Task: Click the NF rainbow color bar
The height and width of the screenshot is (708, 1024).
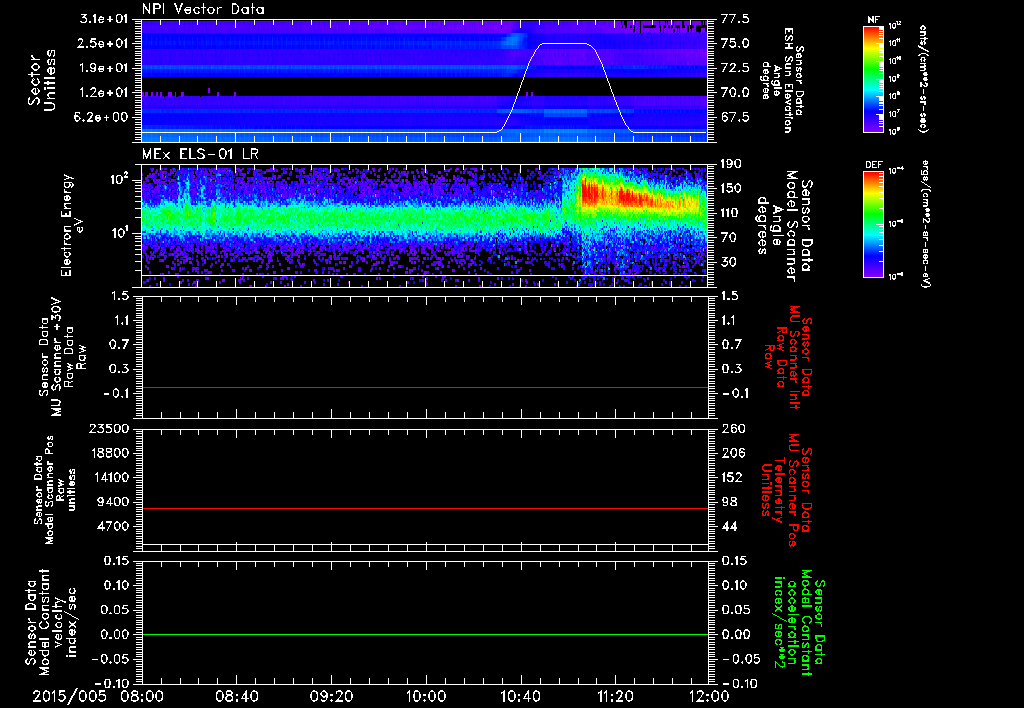Action: tap(874, 79)
